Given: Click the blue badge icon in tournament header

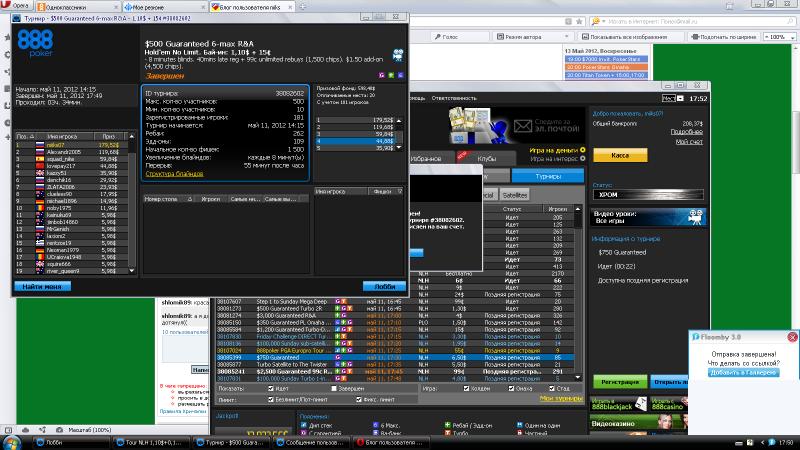Looking at the screenshot, I should 401,75.
